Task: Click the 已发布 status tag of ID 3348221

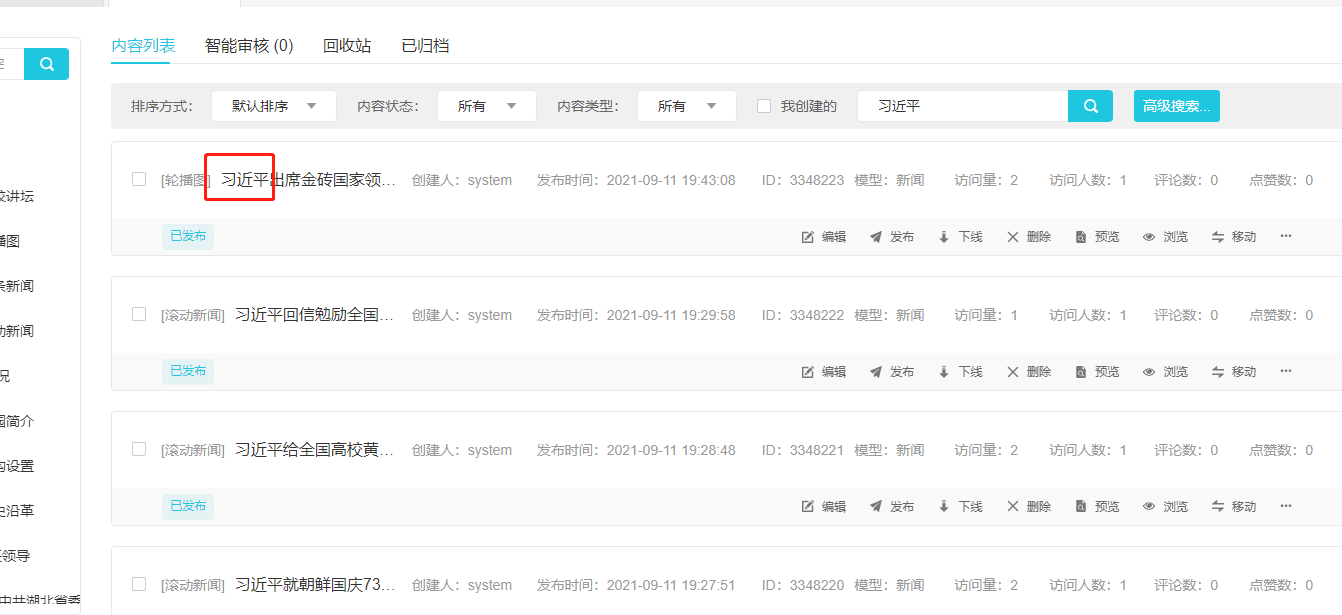Action: [188, 506]
